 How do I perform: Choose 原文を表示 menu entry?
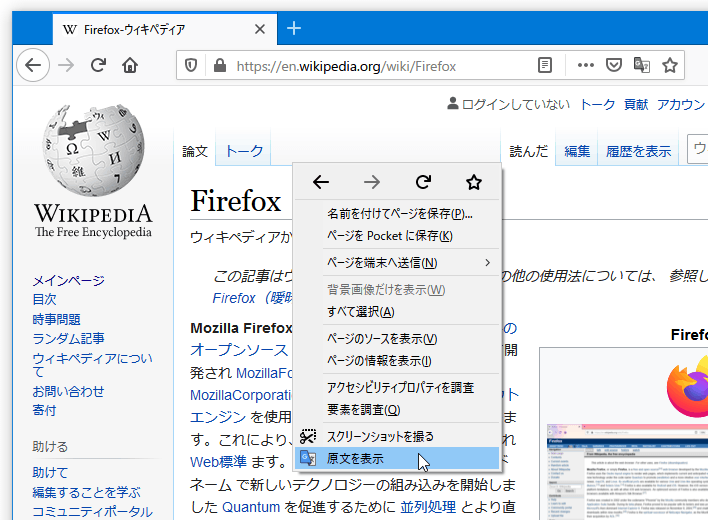397,459
